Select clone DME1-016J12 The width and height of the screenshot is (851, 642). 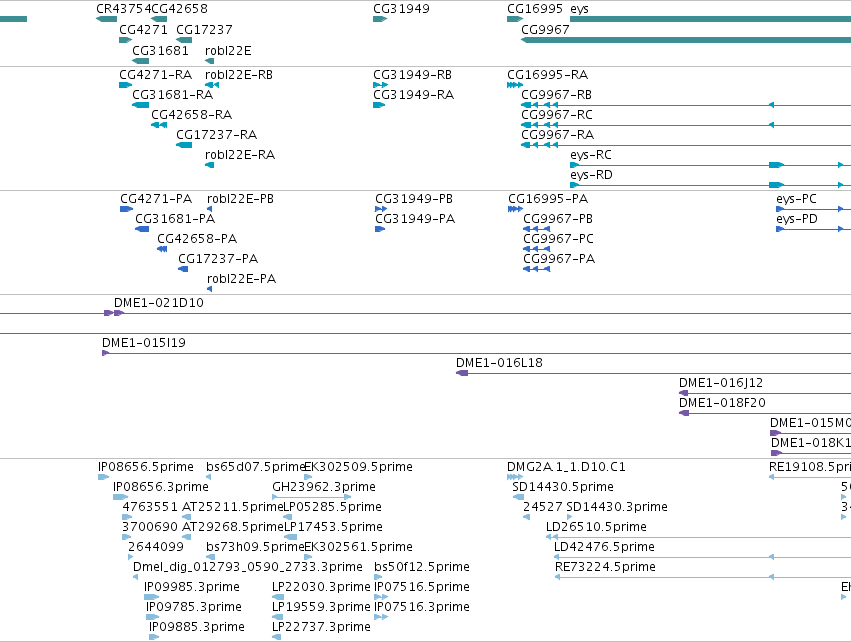pyautogui.click(x=720, y=383)
